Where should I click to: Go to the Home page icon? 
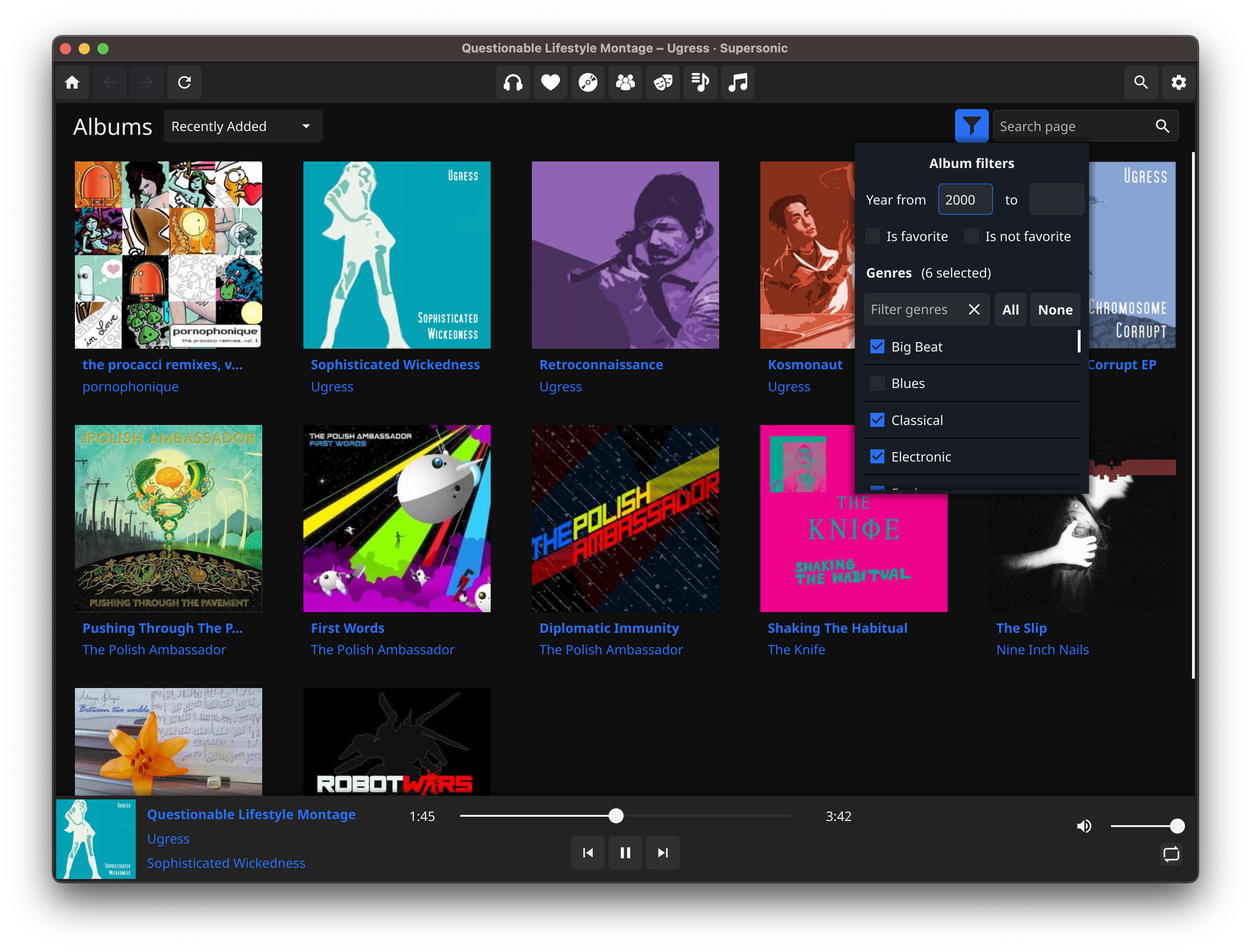point(72,83)
